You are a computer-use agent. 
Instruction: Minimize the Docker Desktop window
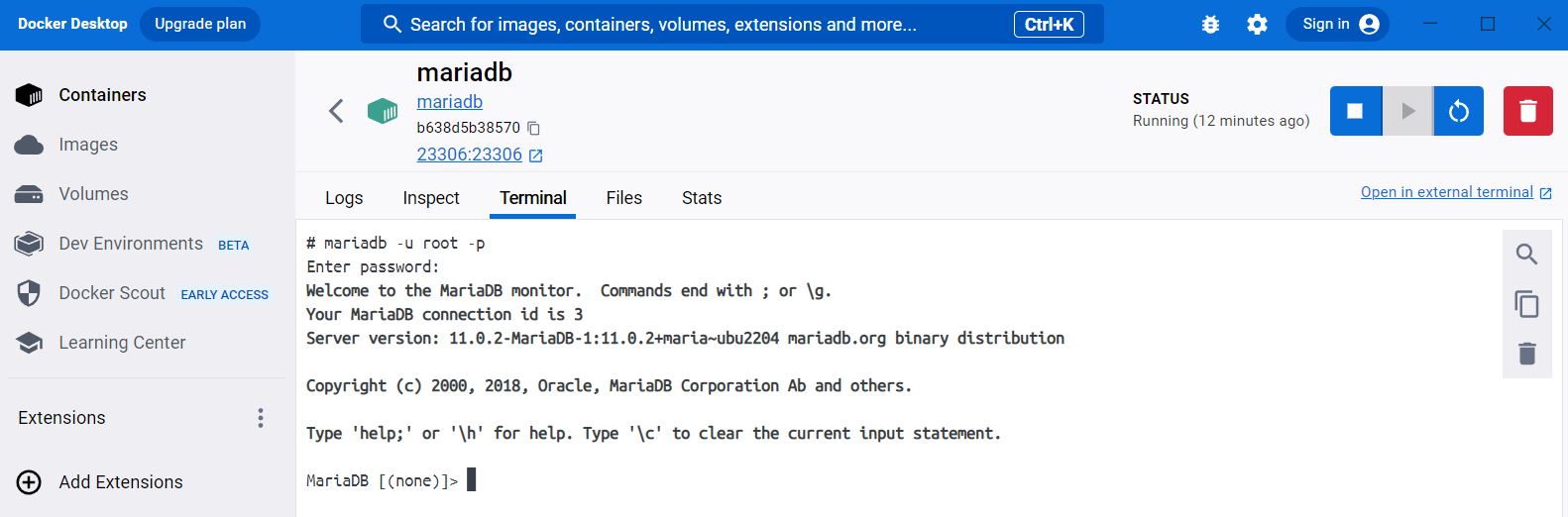click(x=1431, y=25)
